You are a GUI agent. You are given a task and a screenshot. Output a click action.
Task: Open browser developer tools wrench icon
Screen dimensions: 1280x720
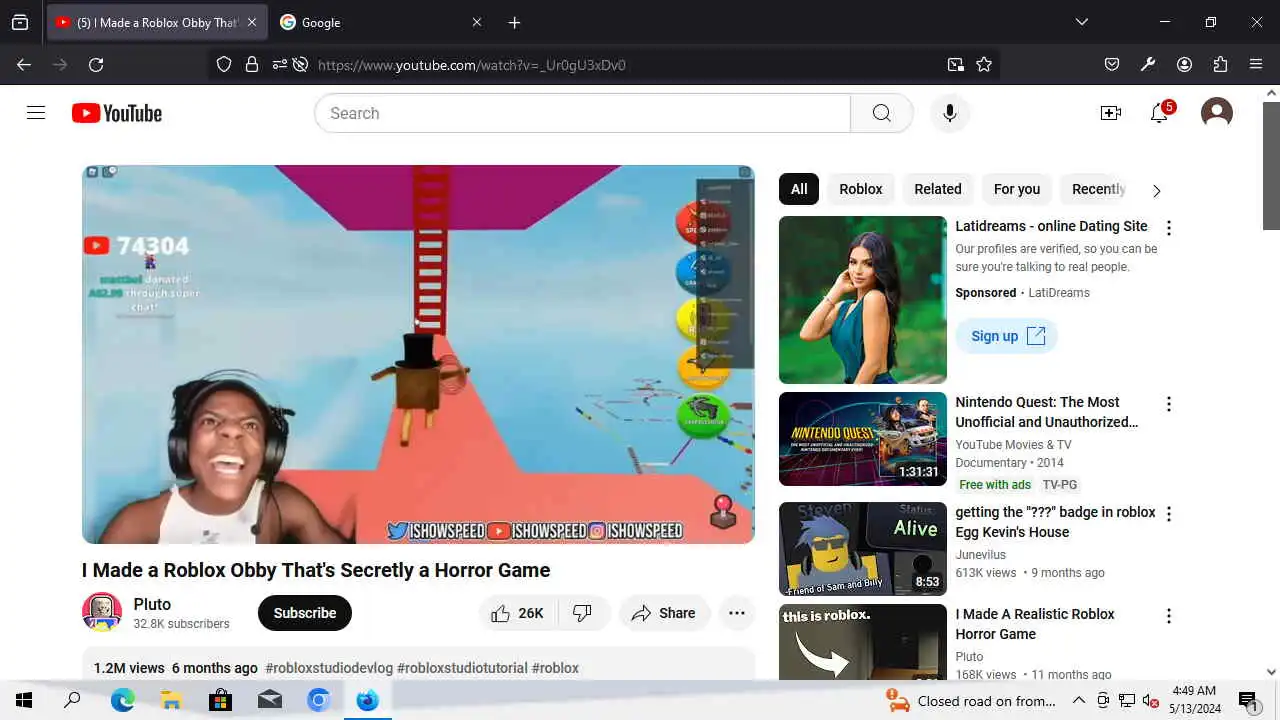click(1148, 64)
